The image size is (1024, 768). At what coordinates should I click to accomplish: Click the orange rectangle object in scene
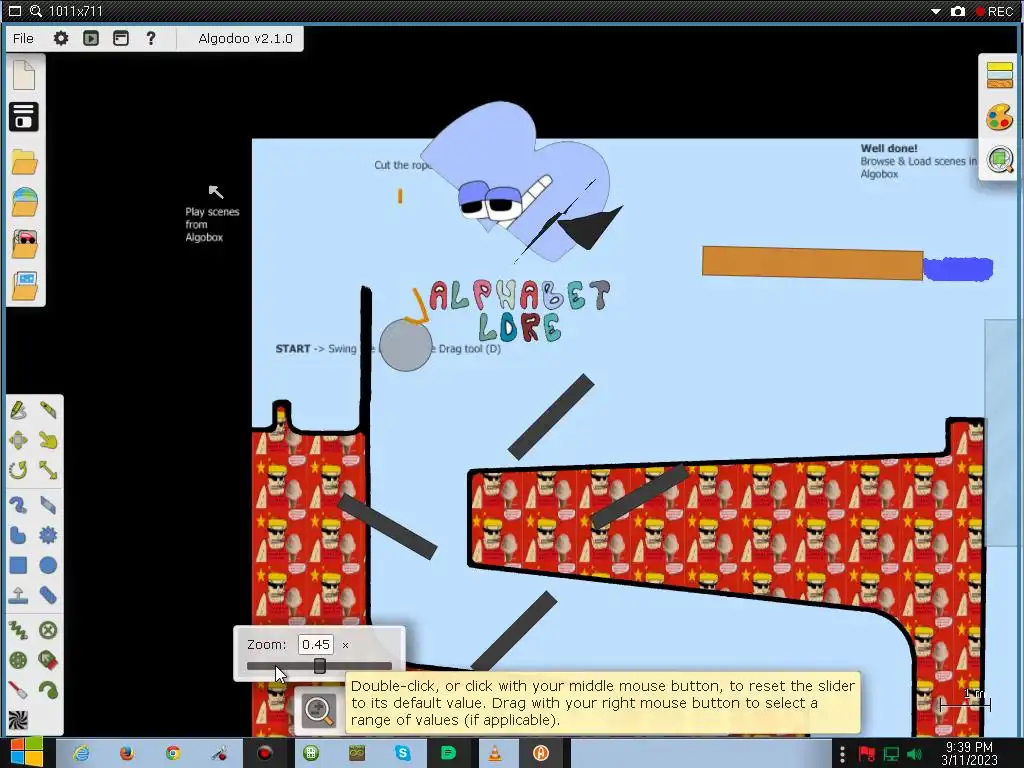click(x=812, y=263)
